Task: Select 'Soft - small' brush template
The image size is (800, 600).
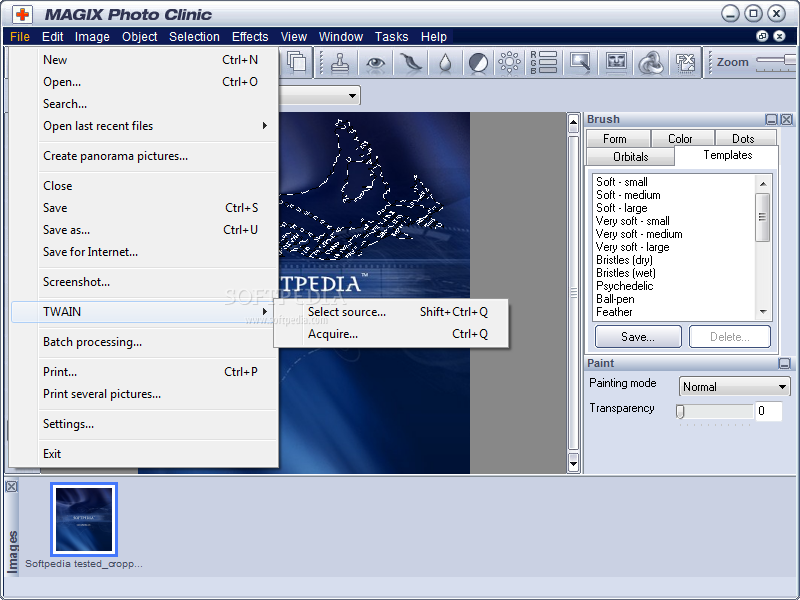Action: click(x=622, y=182)
